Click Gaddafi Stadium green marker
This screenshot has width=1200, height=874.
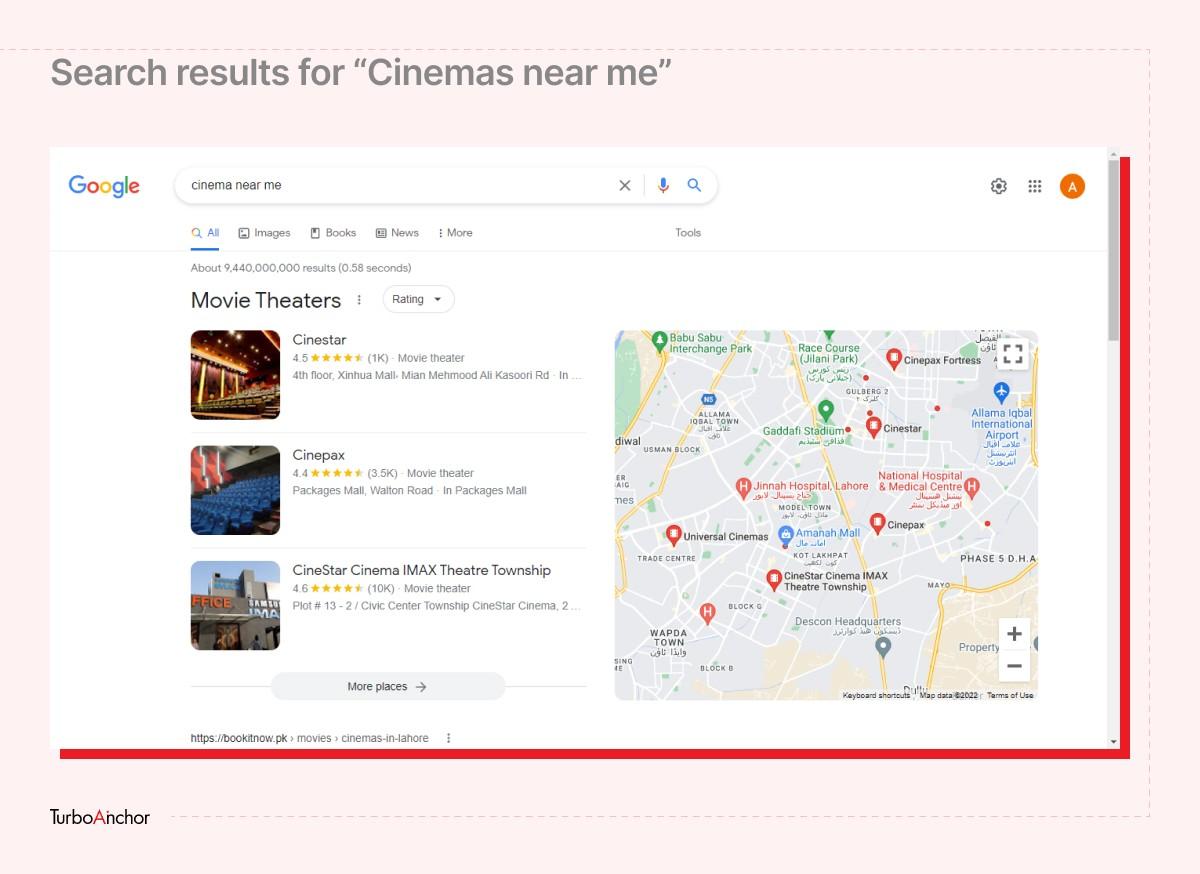coord(825,410)
